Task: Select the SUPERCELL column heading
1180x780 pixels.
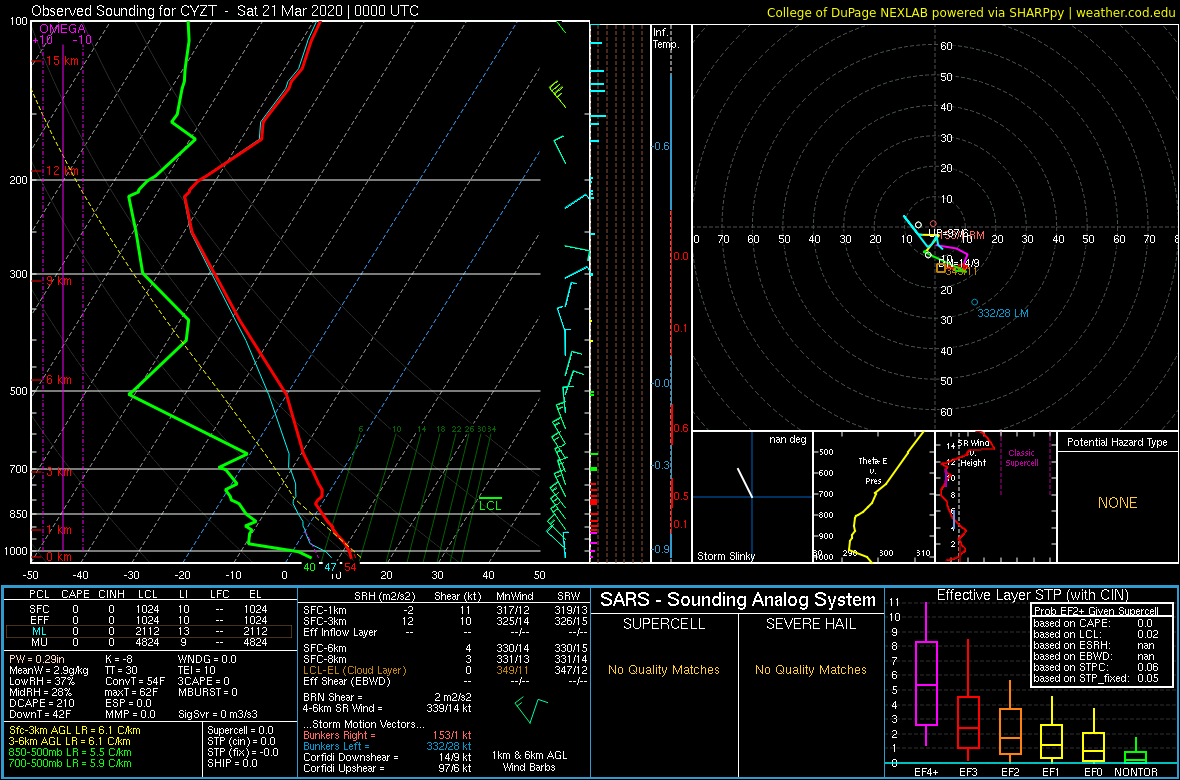Action: [664, 626]
